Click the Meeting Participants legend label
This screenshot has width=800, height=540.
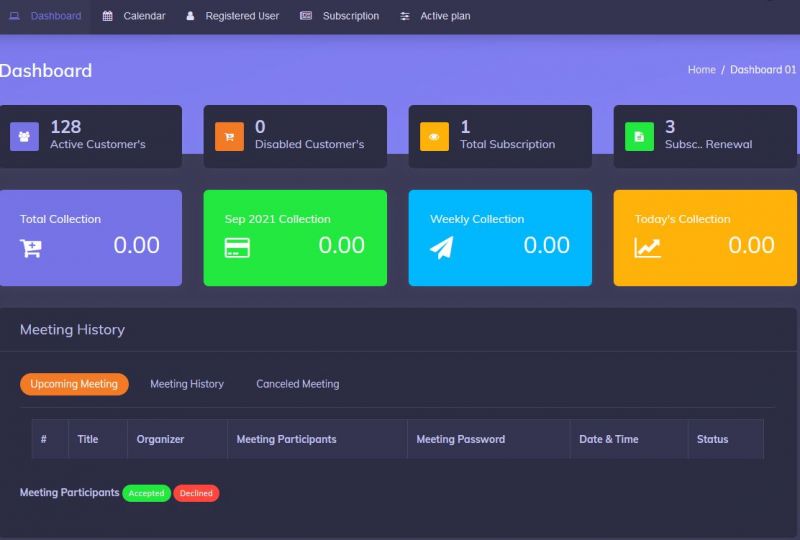click(x=69, y=493)
